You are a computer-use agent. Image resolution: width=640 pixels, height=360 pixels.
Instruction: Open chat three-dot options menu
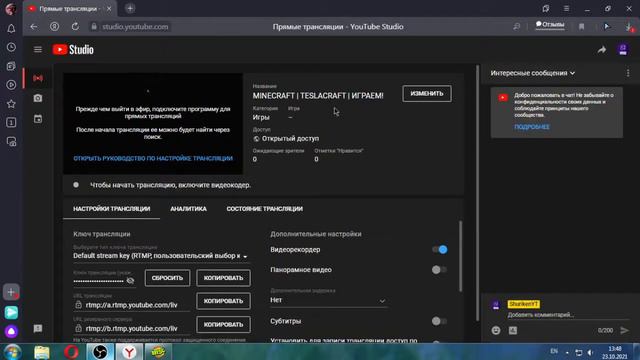(628, 73)
